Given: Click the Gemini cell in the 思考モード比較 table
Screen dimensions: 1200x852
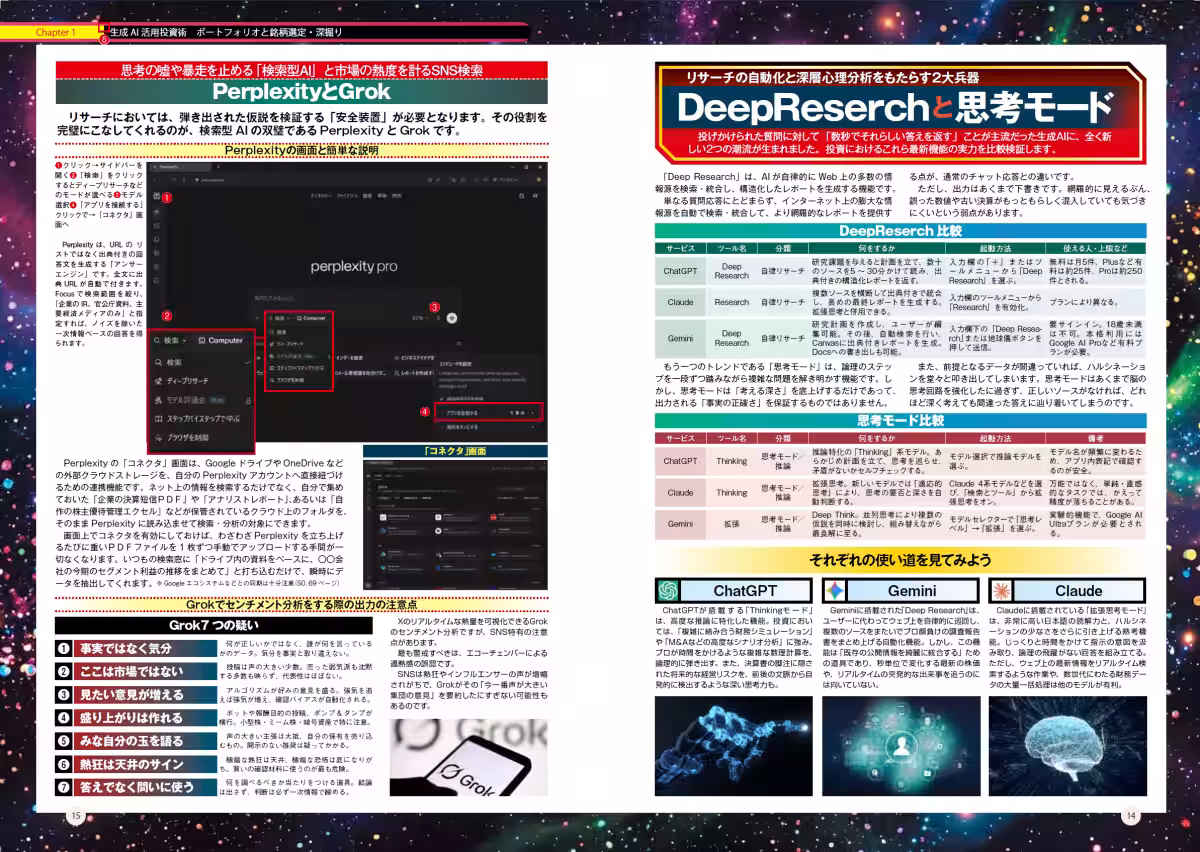Looking at the screenshot, I should (680, 523).
